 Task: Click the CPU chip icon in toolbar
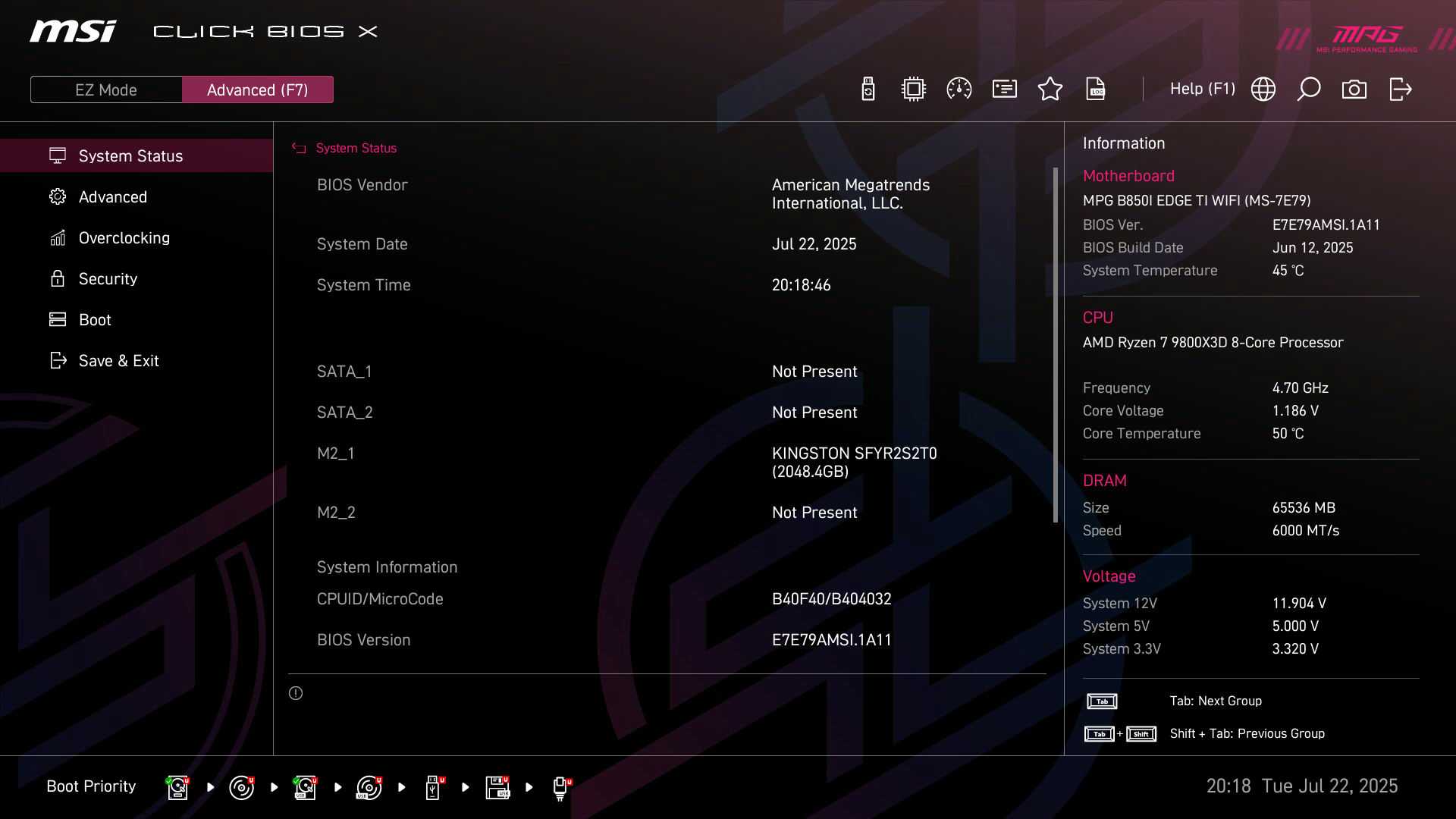click(914, 89)
